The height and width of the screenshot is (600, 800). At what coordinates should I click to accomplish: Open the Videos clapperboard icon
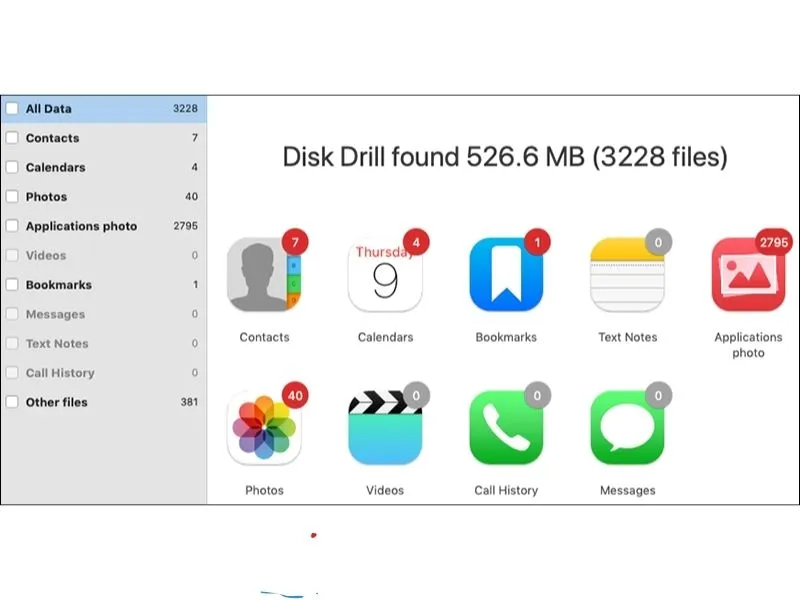(385, 428)
